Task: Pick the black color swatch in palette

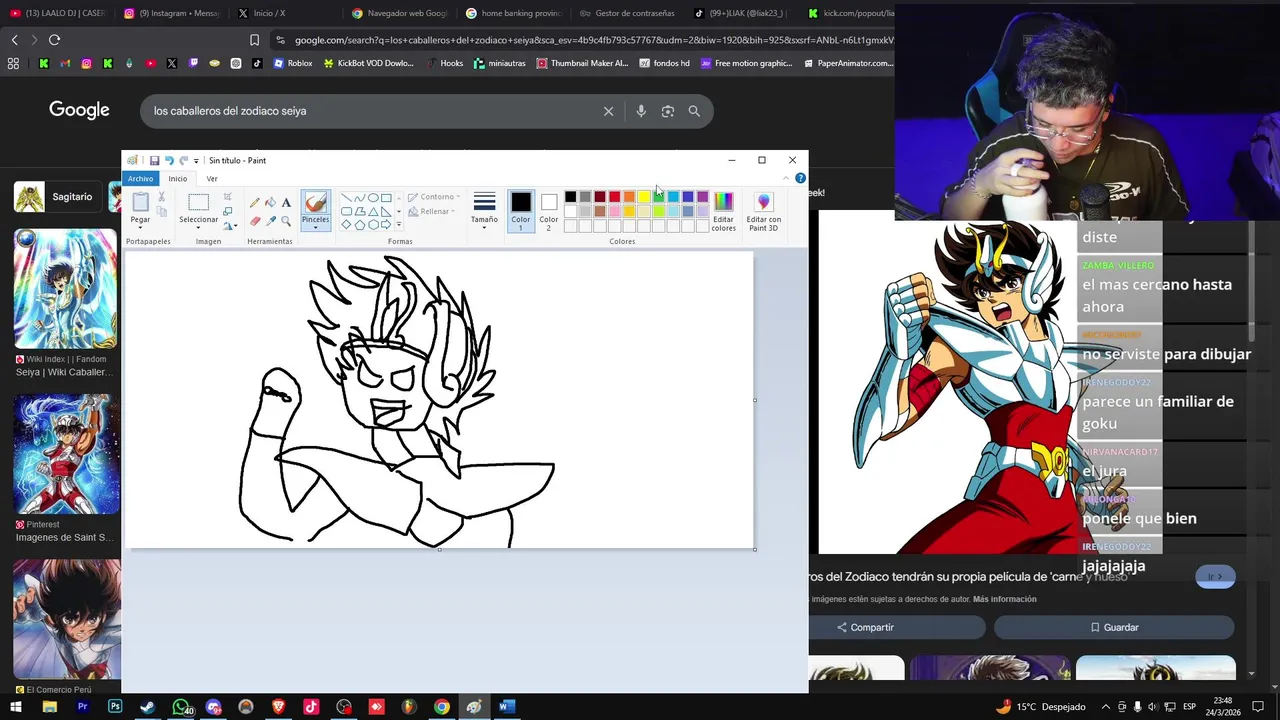Action: point(570,197)
